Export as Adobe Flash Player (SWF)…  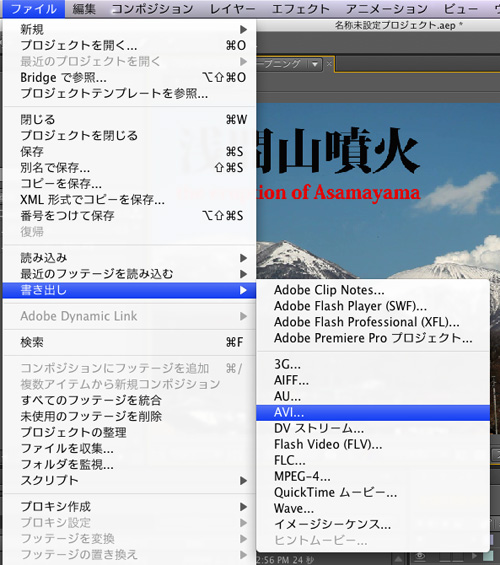tap(373, 306)
